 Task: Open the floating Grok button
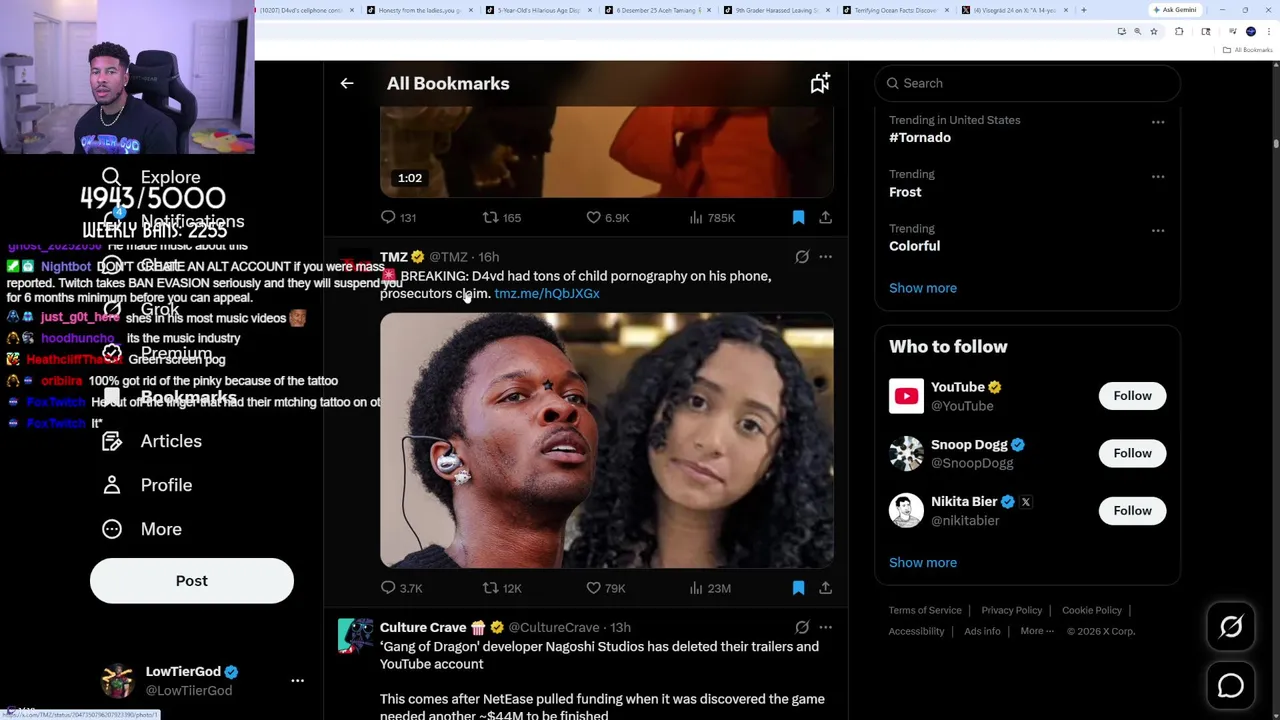[1231, 627]
